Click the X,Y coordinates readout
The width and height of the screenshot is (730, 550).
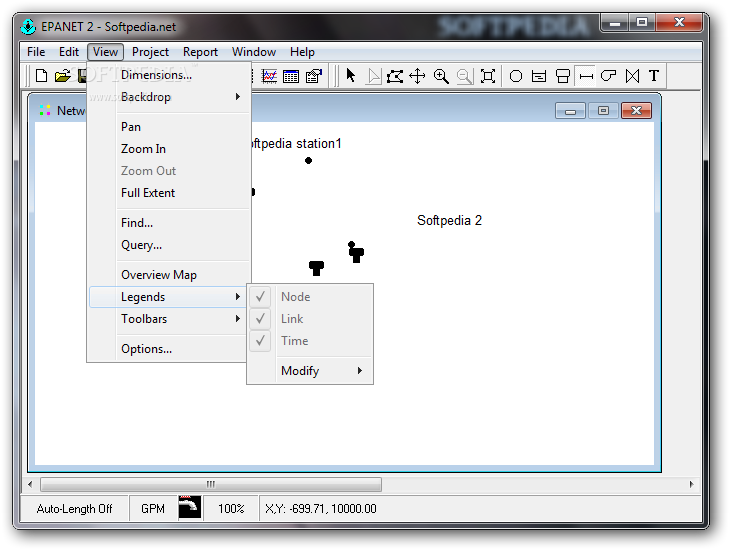[321, 509]
